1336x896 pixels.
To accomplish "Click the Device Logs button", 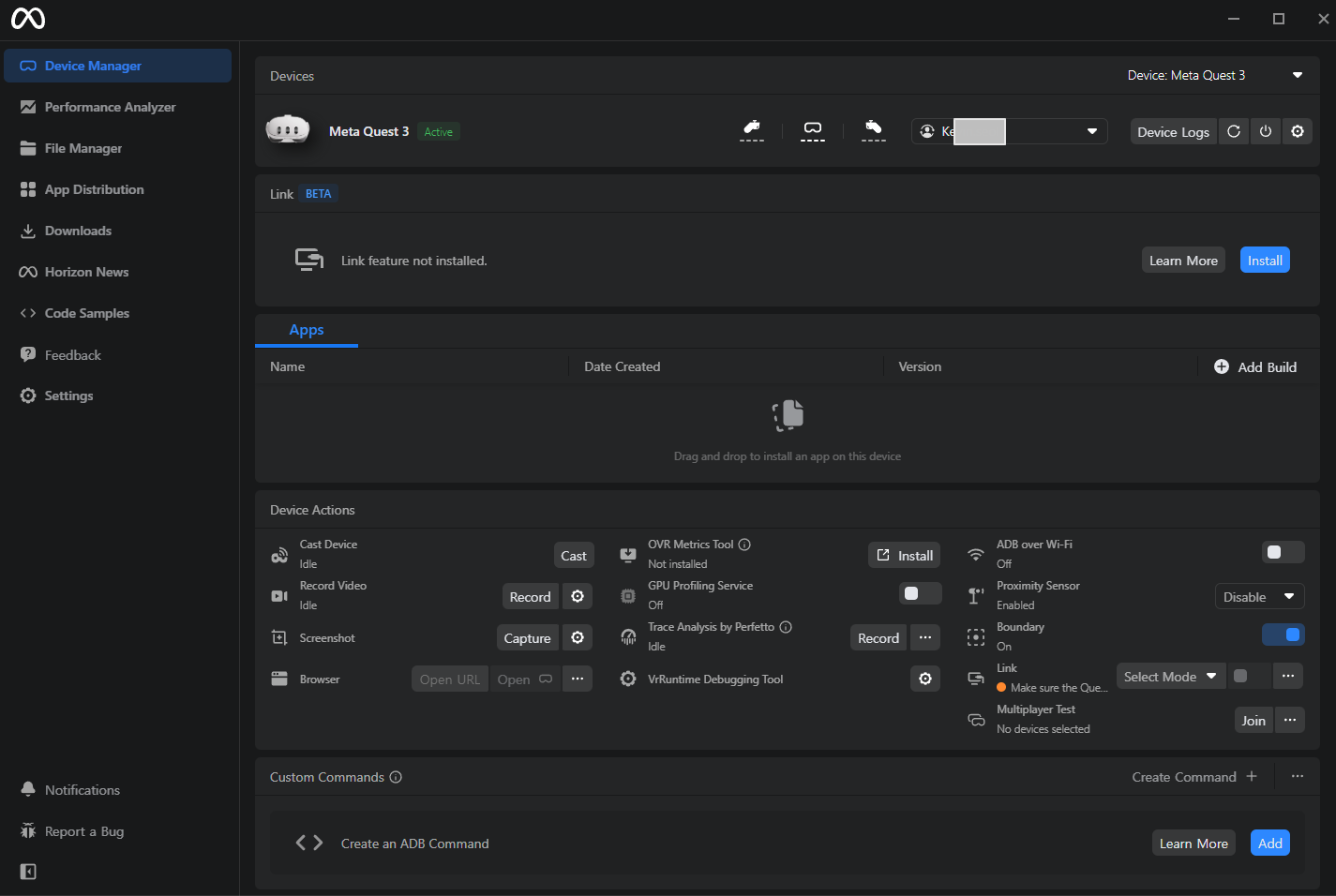I will tap(1173, 131).
